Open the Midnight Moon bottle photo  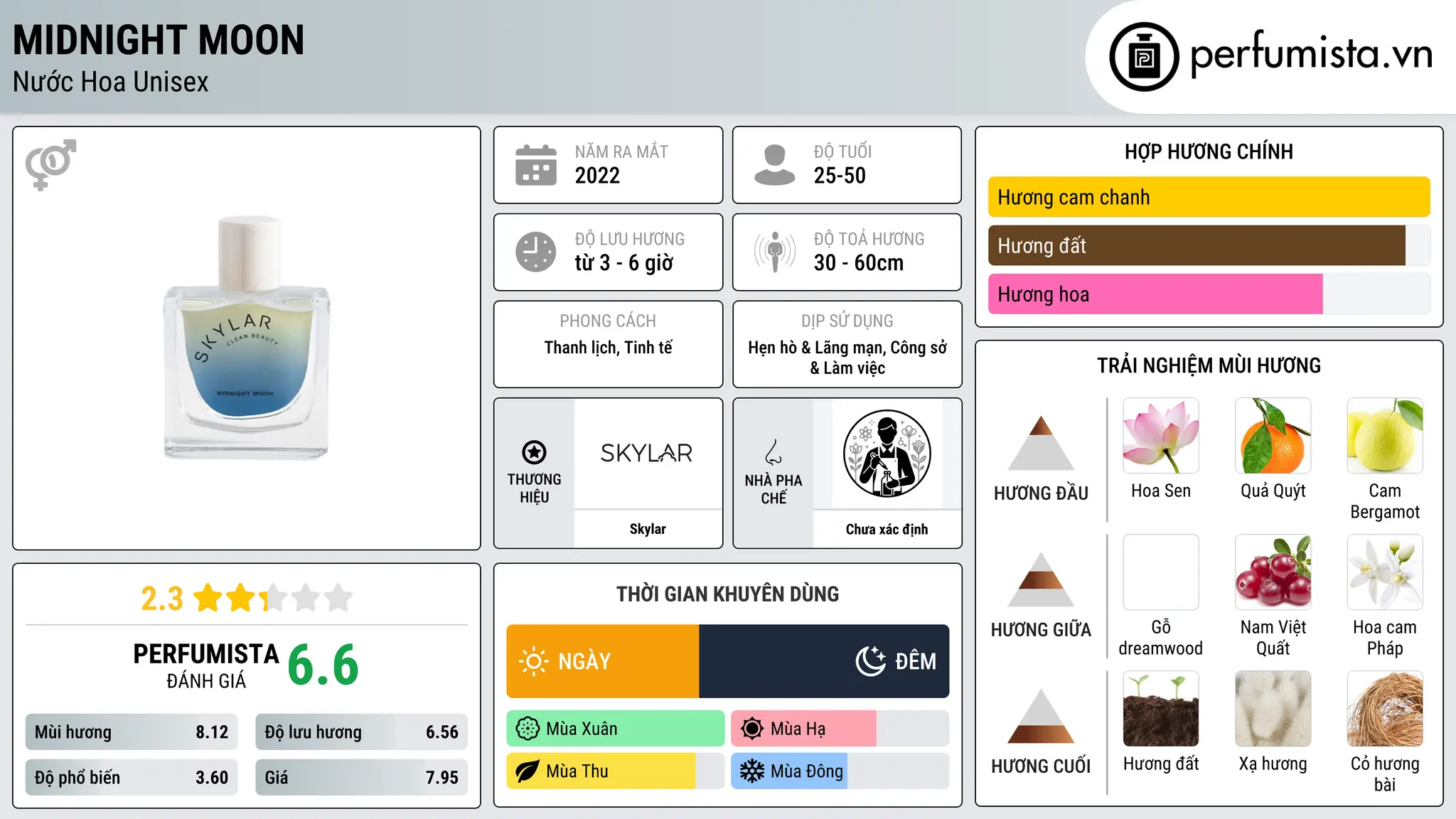(x=247, y=338)
